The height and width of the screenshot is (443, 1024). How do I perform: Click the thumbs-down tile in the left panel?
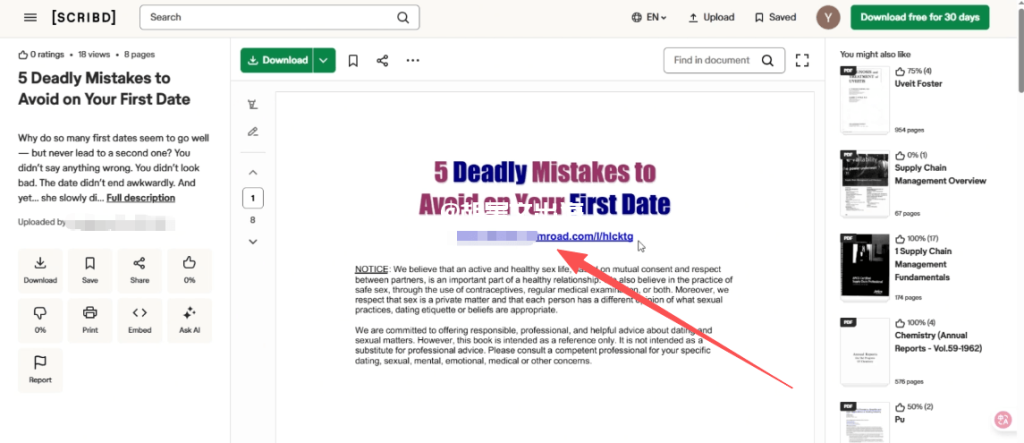[40, 320]
